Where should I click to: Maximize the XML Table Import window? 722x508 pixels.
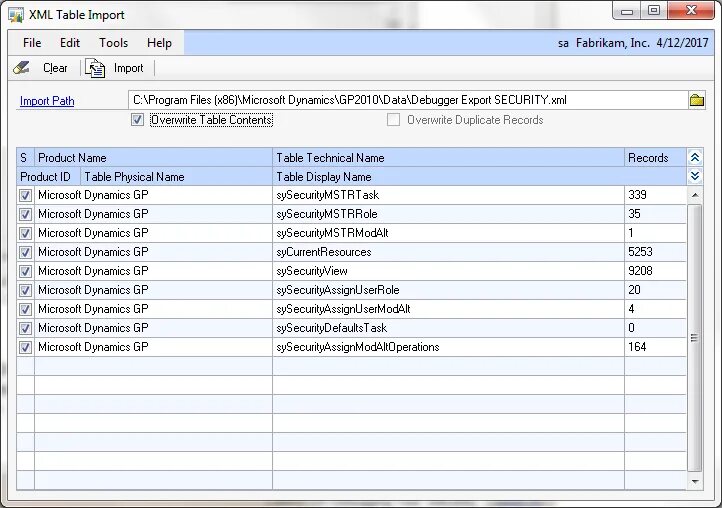click(x=654, y=10)
